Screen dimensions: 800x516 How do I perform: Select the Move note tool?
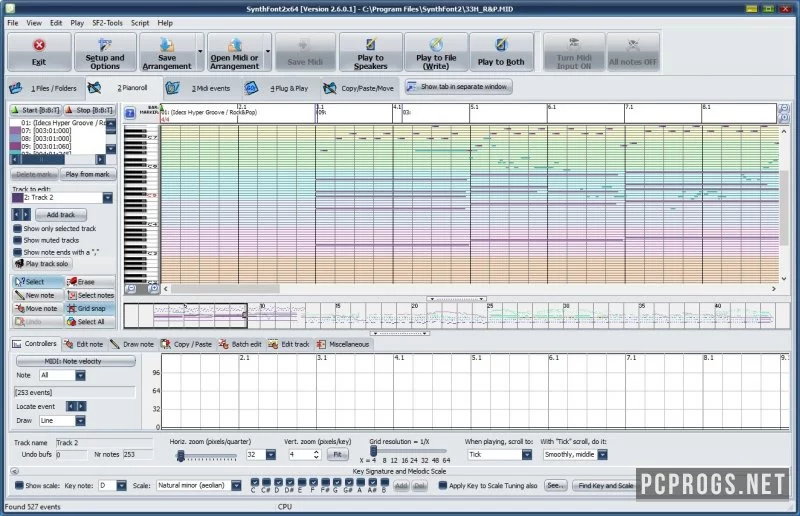click(x=38, y=308)
